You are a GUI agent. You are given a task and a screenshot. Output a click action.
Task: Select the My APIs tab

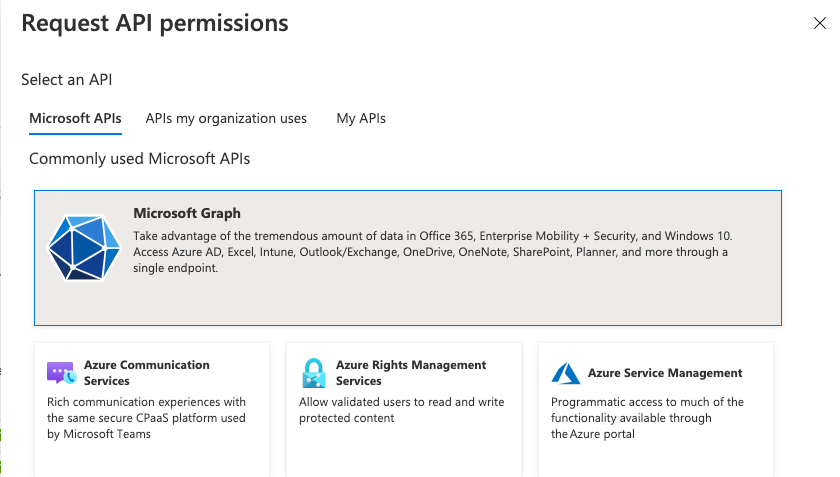pos(361,118)
